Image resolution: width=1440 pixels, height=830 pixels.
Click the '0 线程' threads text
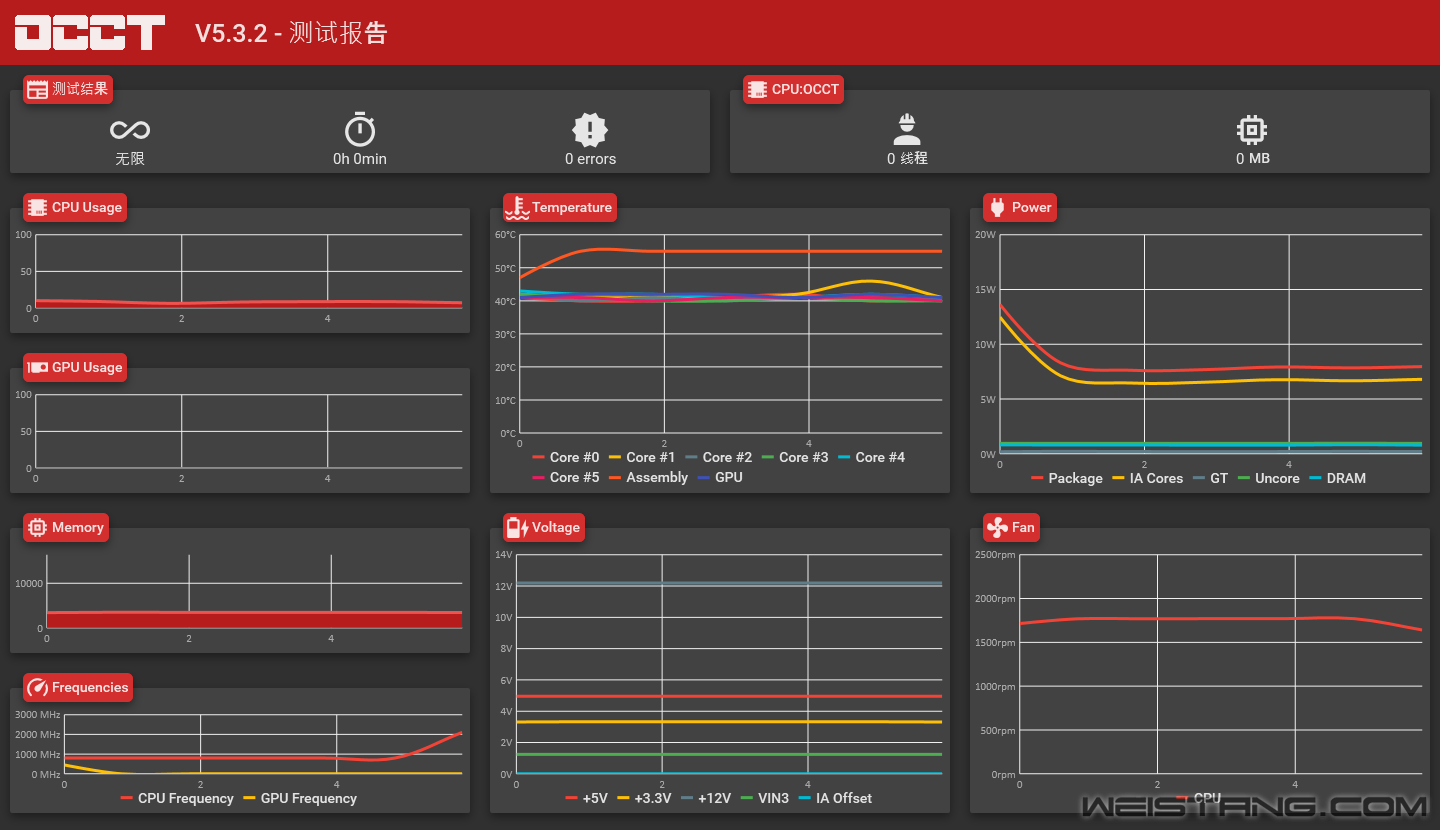pos(907,159)
